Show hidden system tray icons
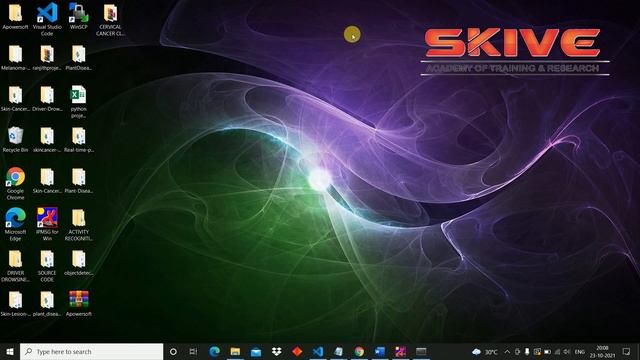The image size is (640, 360). [507, 351]
